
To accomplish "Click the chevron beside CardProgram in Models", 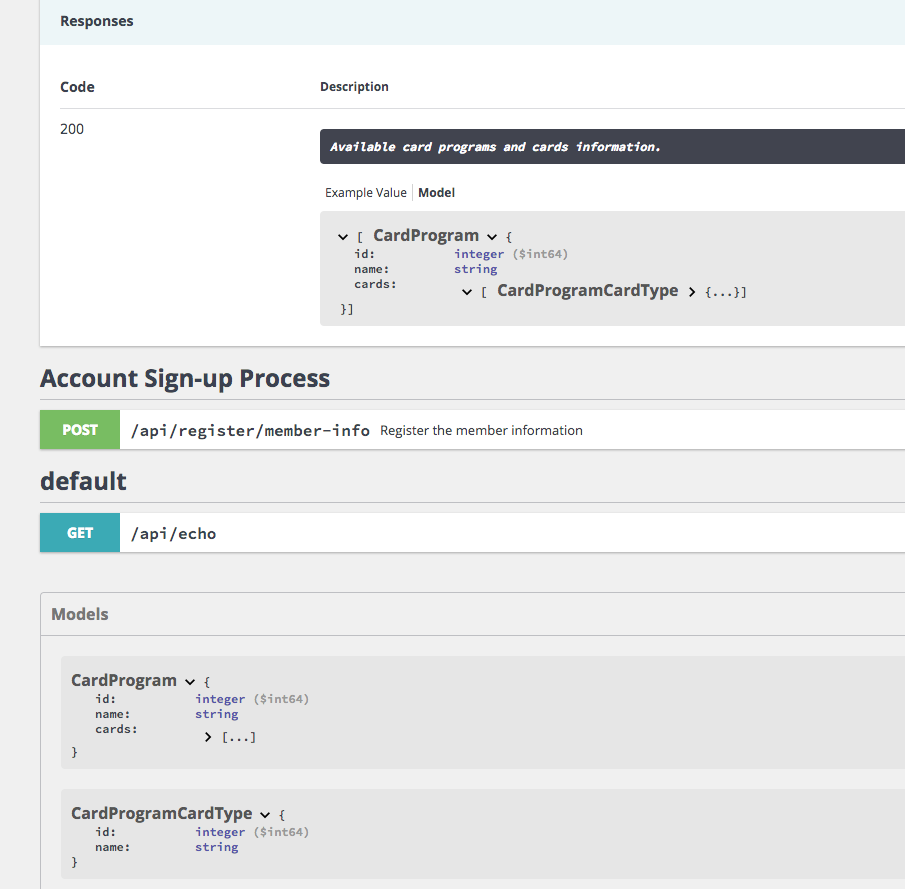I will 189,680.
